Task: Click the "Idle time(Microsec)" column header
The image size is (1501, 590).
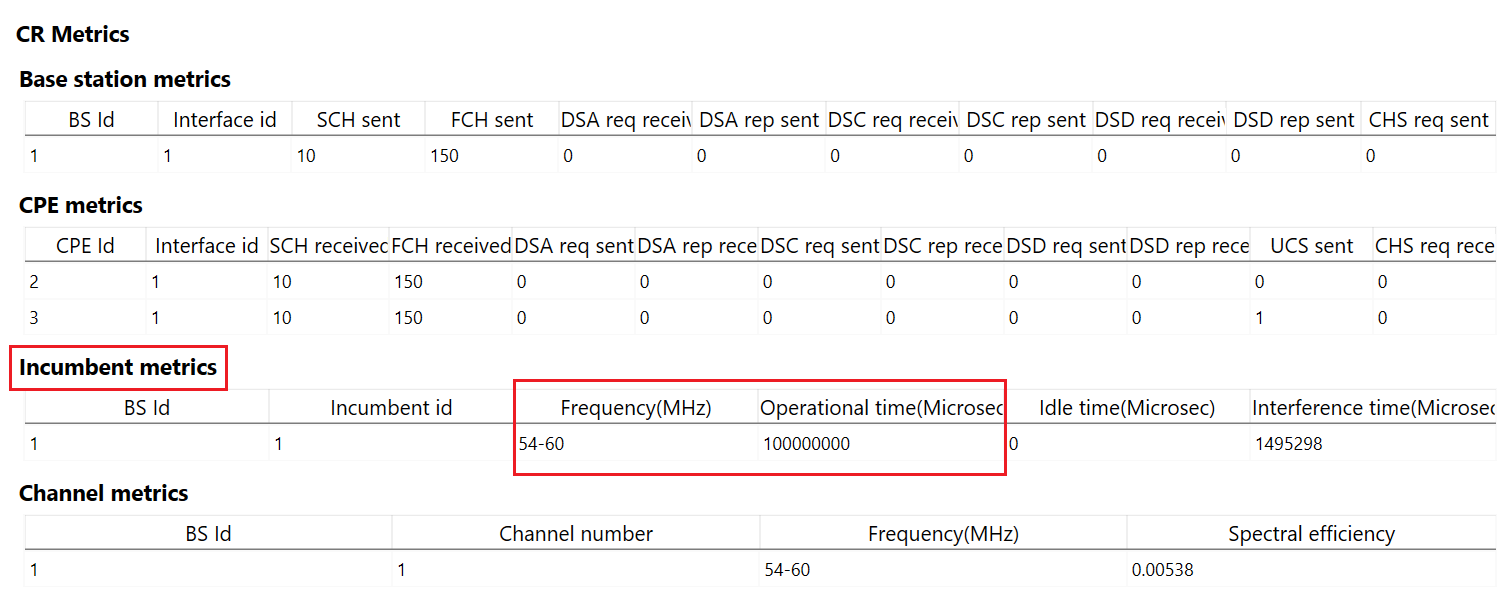Action: pyautogui.click(x=1127, y=408)
